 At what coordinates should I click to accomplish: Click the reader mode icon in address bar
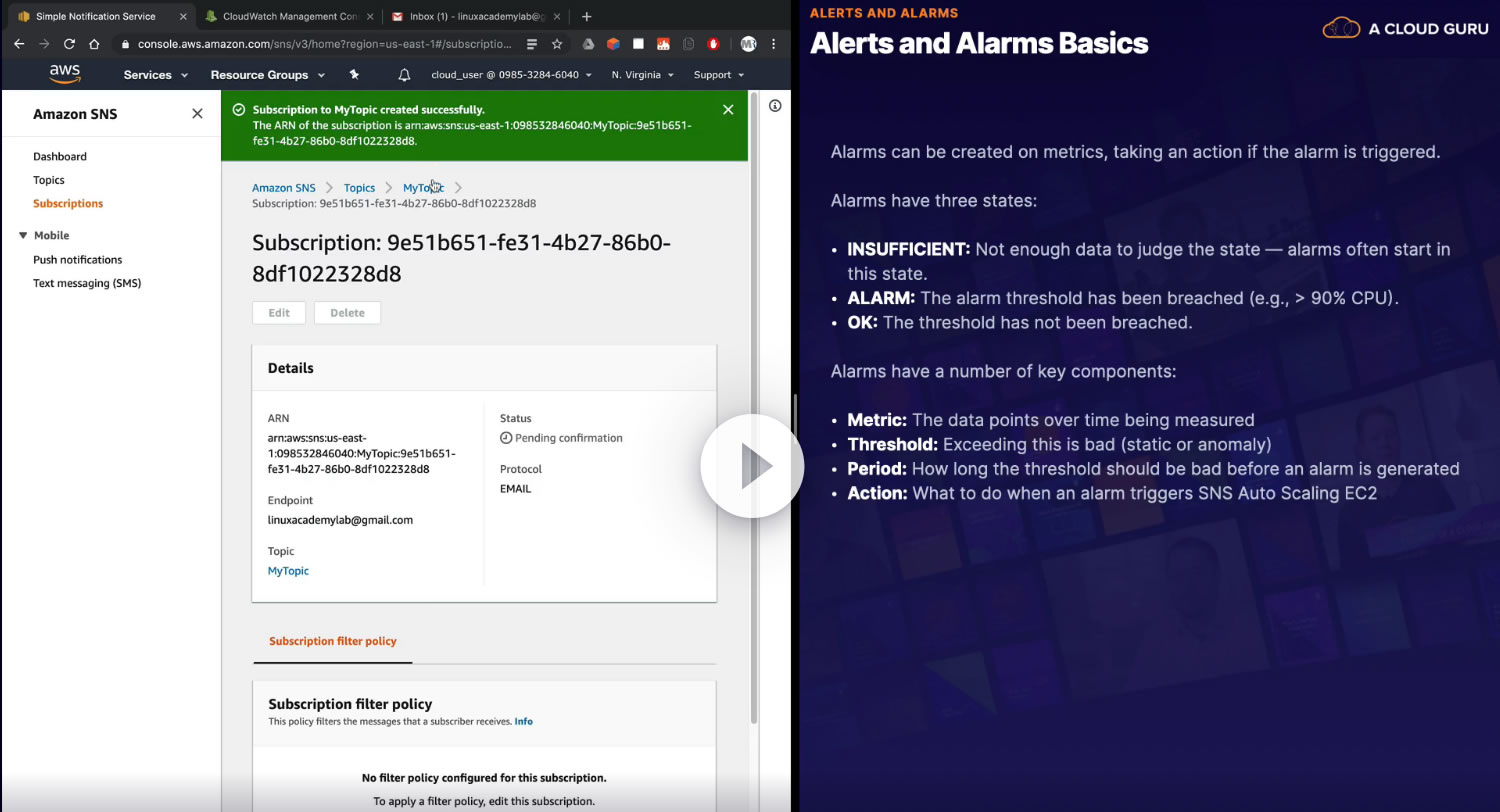(x=532, y=44)
